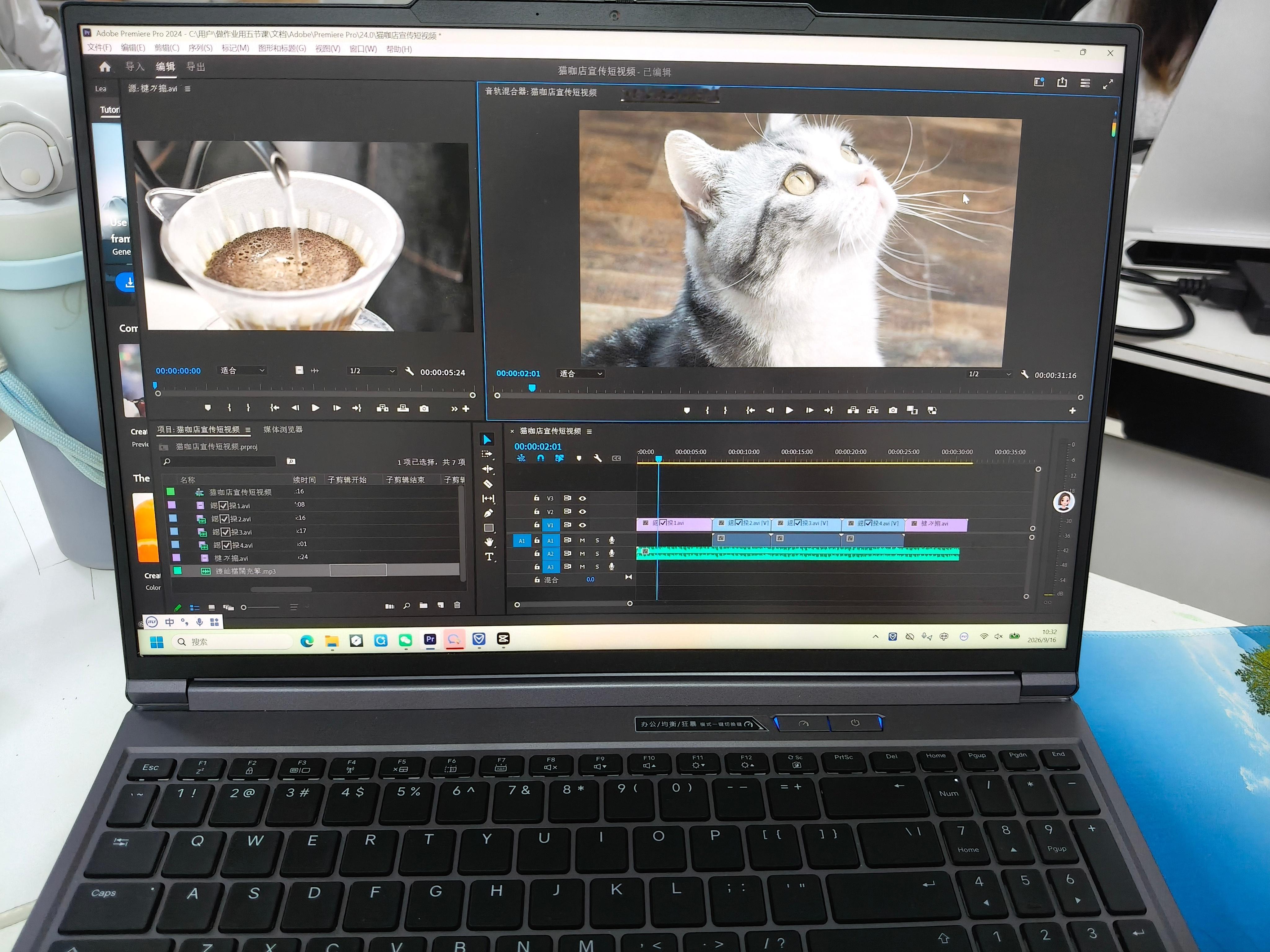Open the Source panel menu

click(188, 89)
